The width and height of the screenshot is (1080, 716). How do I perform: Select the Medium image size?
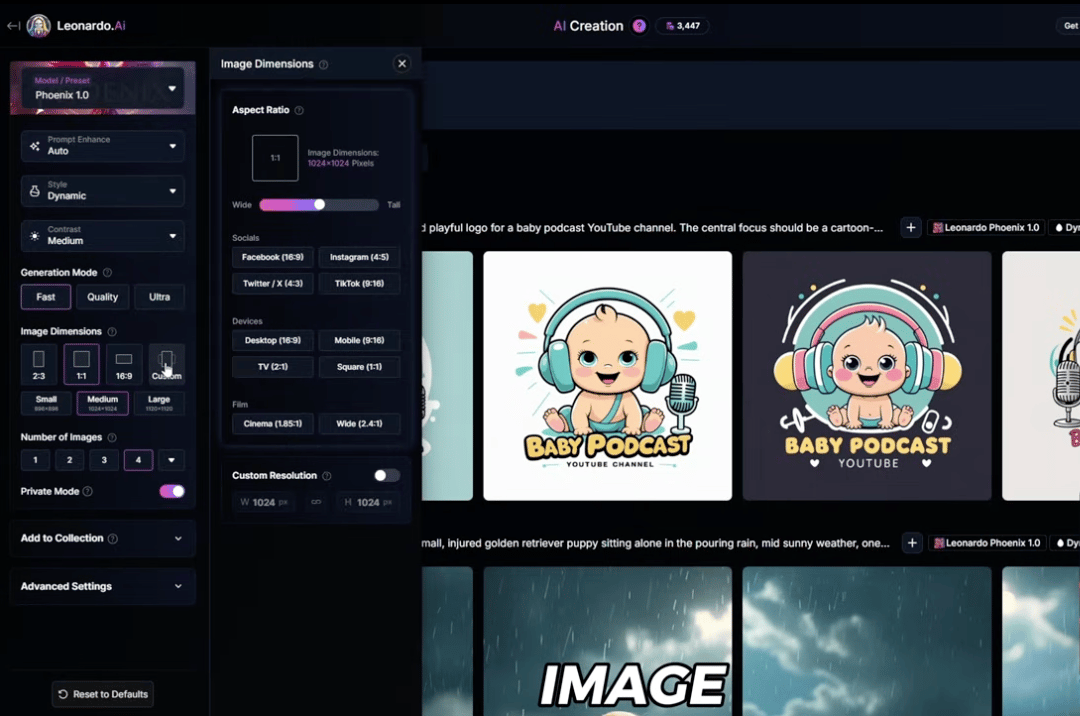103,403
